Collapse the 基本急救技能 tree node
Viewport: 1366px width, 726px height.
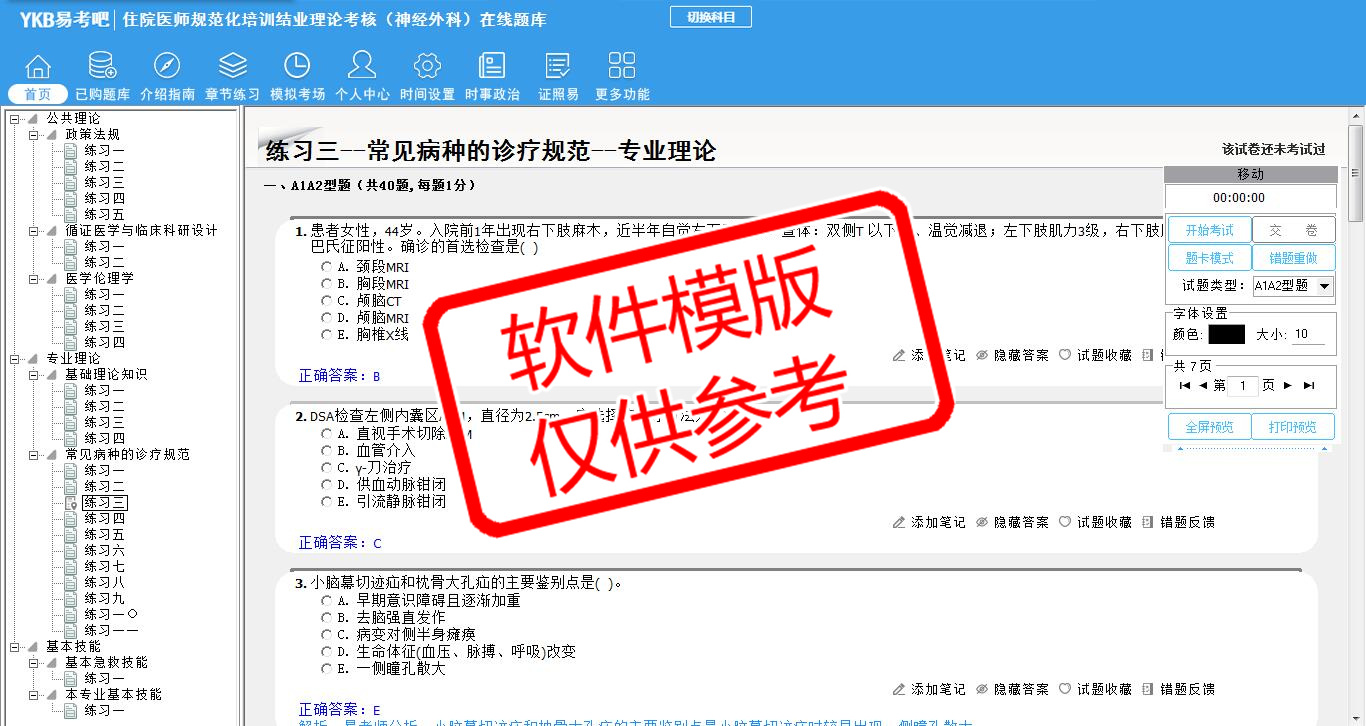(x=34, y=663)
